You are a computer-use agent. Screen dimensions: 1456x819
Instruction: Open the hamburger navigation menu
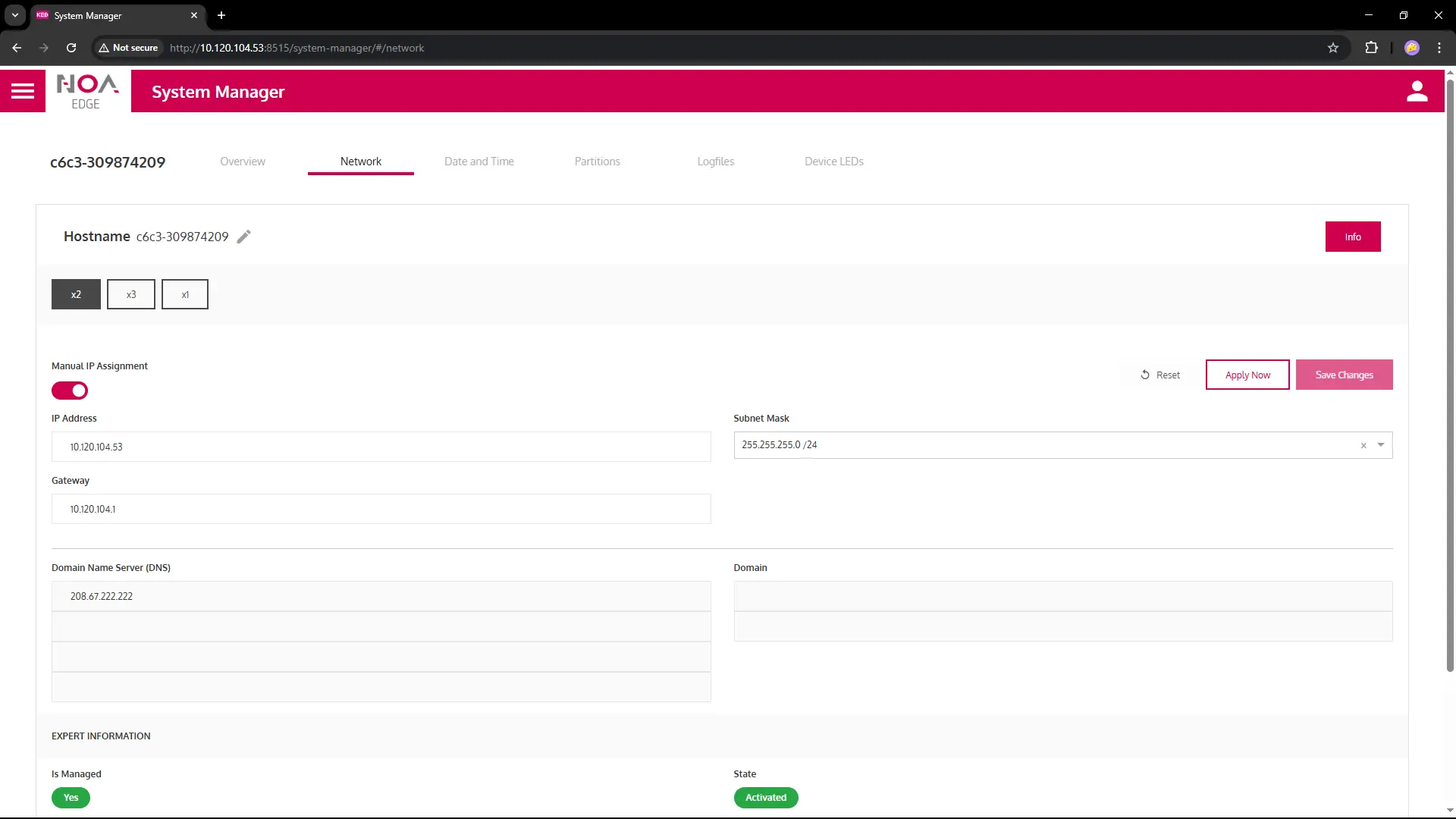pos(22,90)
